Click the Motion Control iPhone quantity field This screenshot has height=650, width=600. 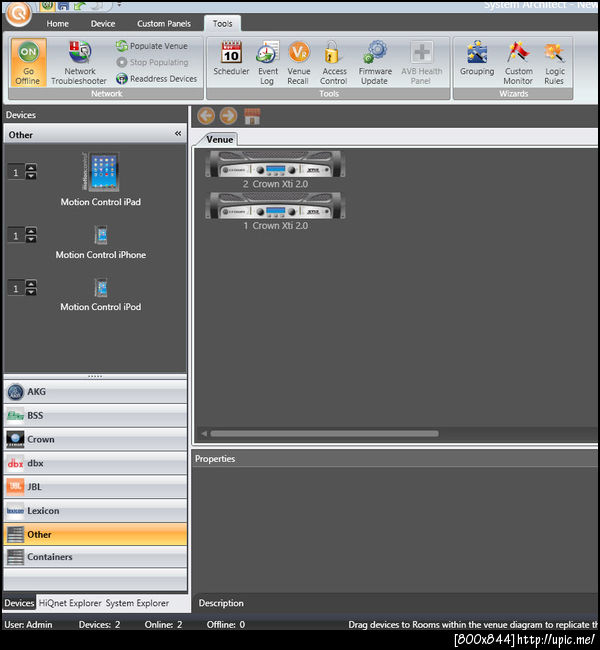click(17, 235)
